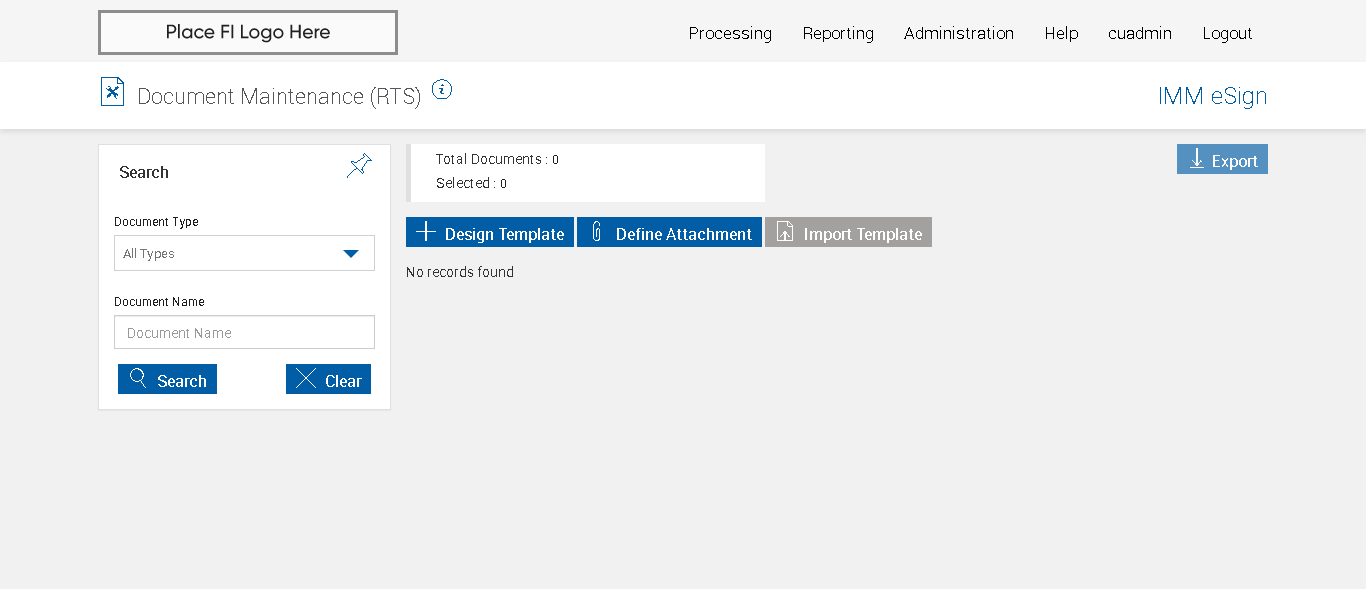Click the paperclip icon for Define Attachment
The width and height of the screenshot is (1366, 589).
tap(597, 232)
